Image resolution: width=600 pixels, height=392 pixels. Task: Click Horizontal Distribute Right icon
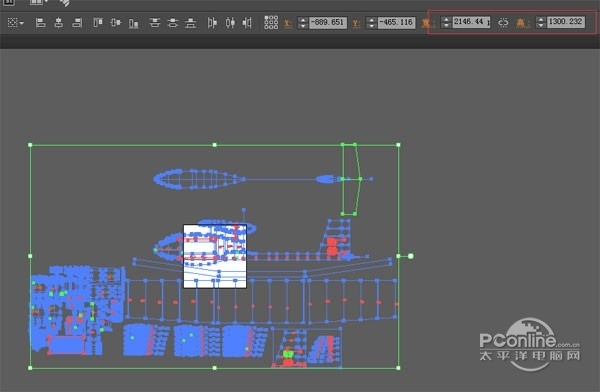pyautogui.click(x=247, y=23)
